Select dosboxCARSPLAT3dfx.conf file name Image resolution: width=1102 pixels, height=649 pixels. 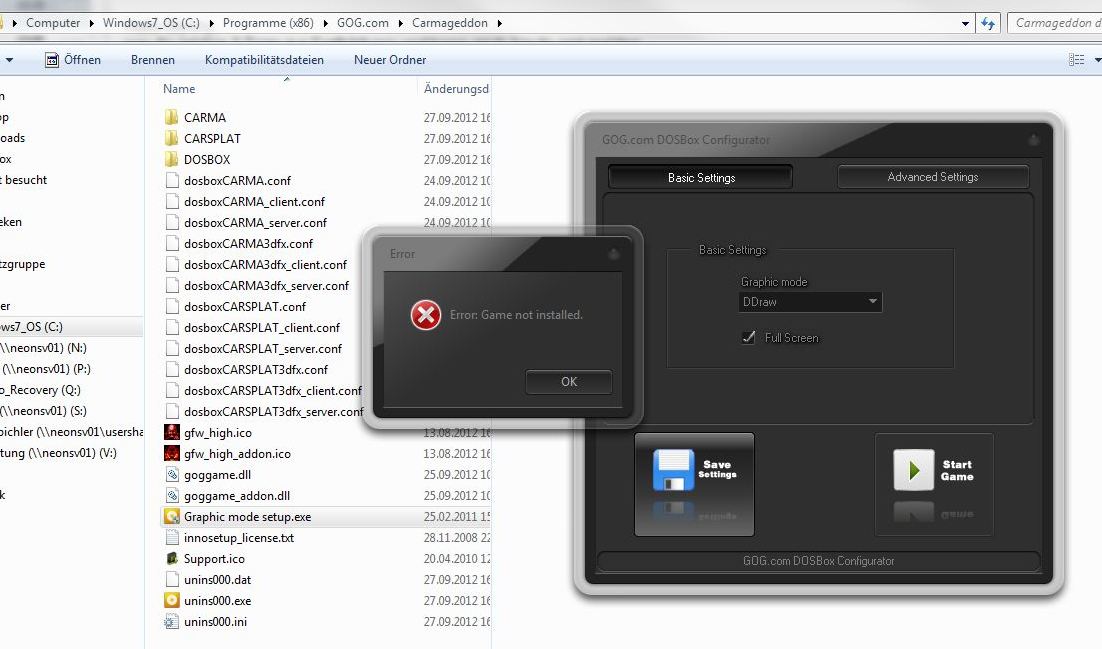[x=256, y=370]
